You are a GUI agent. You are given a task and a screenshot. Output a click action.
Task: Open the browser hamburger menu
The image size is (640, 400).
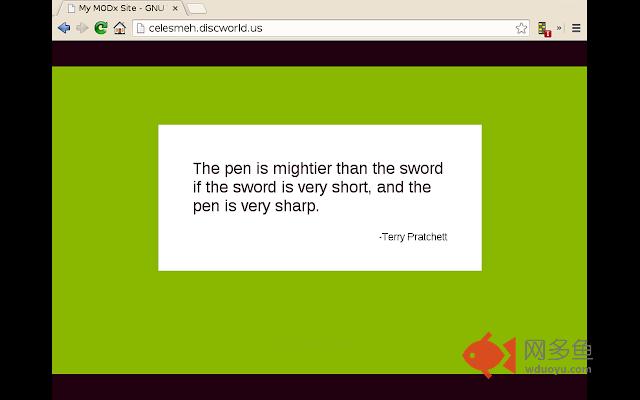click(x=576, y=28)
